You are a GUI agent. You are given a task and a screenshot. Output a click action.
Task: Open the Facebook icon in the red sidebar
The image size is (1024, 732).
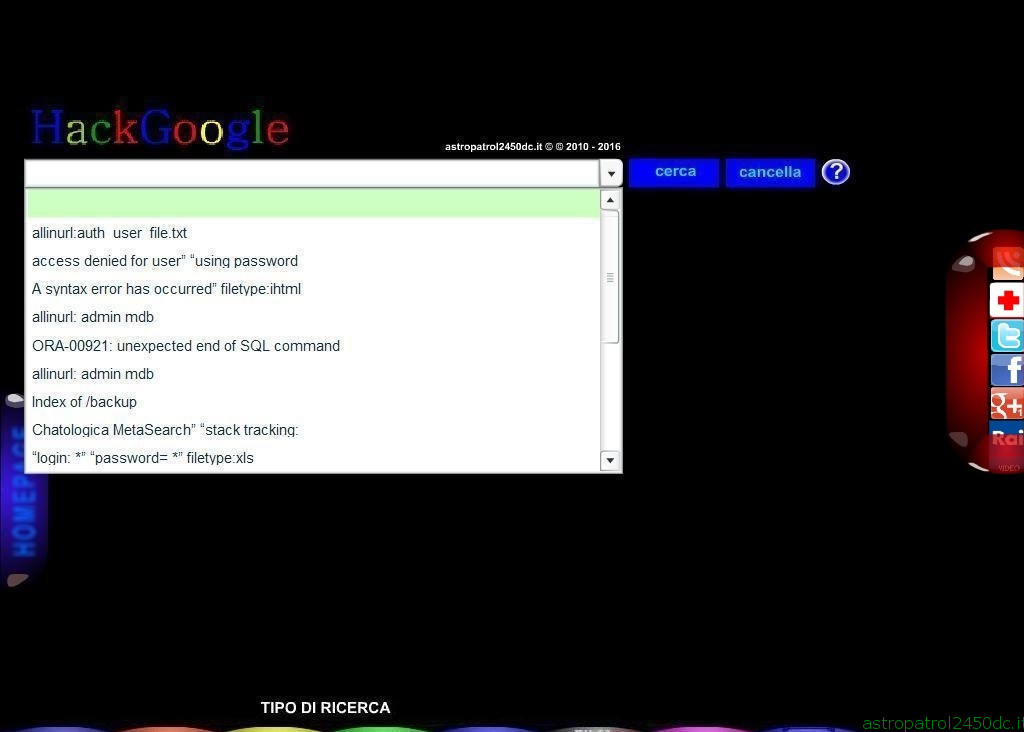click(x=1007, y=370)
